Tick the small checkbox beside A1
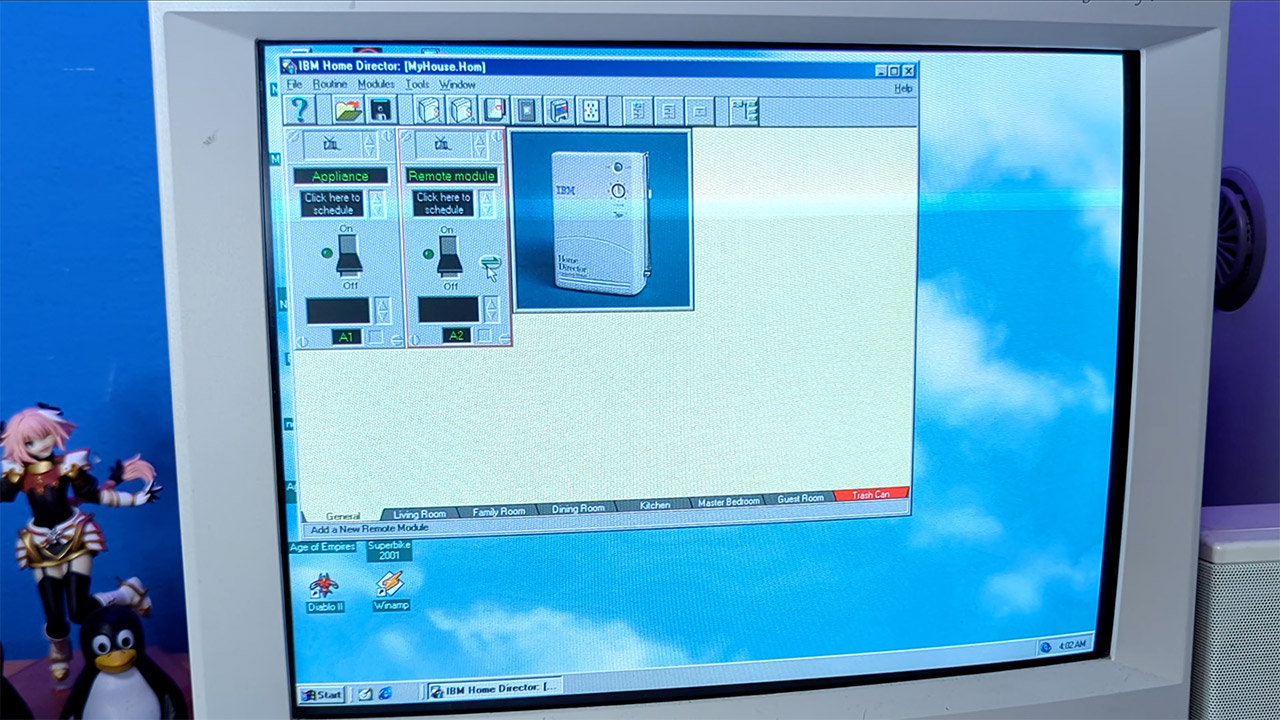This screenshot has height=720, width=1280. click(x=375, y=337)
